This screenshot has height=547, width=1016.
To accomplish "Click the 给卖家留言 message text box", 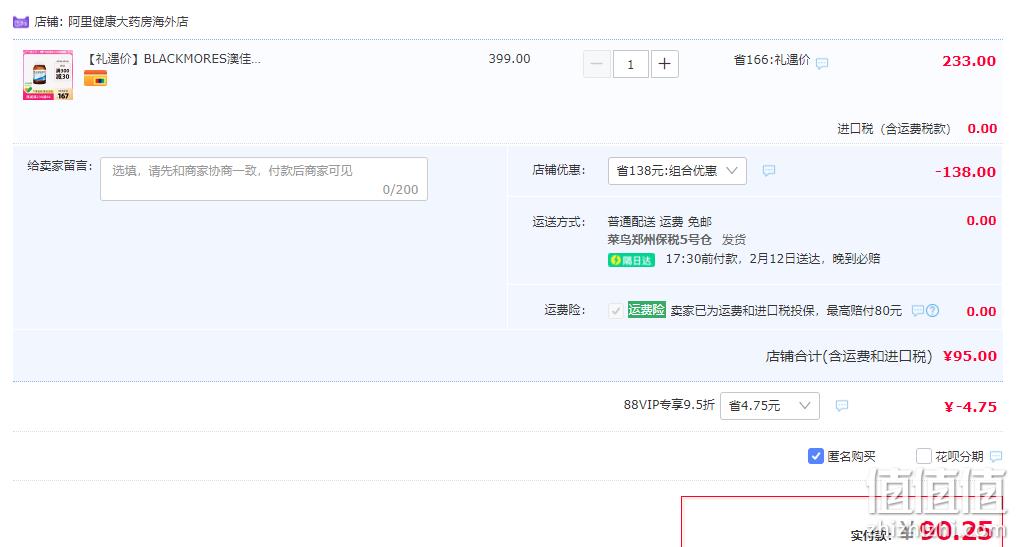I will pos(264,179).
